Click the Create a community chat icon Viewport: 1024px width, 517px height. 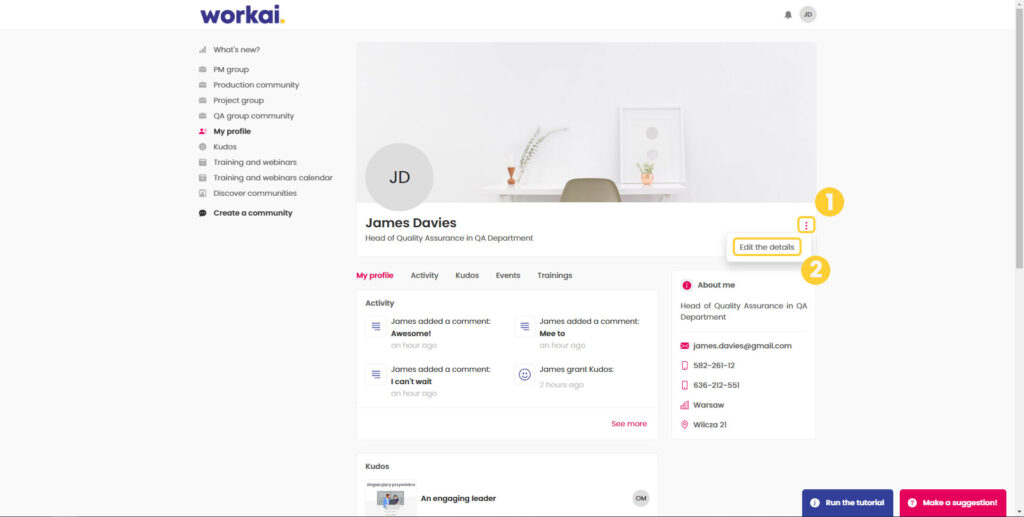pyautogui.click(x=202, y=213)
